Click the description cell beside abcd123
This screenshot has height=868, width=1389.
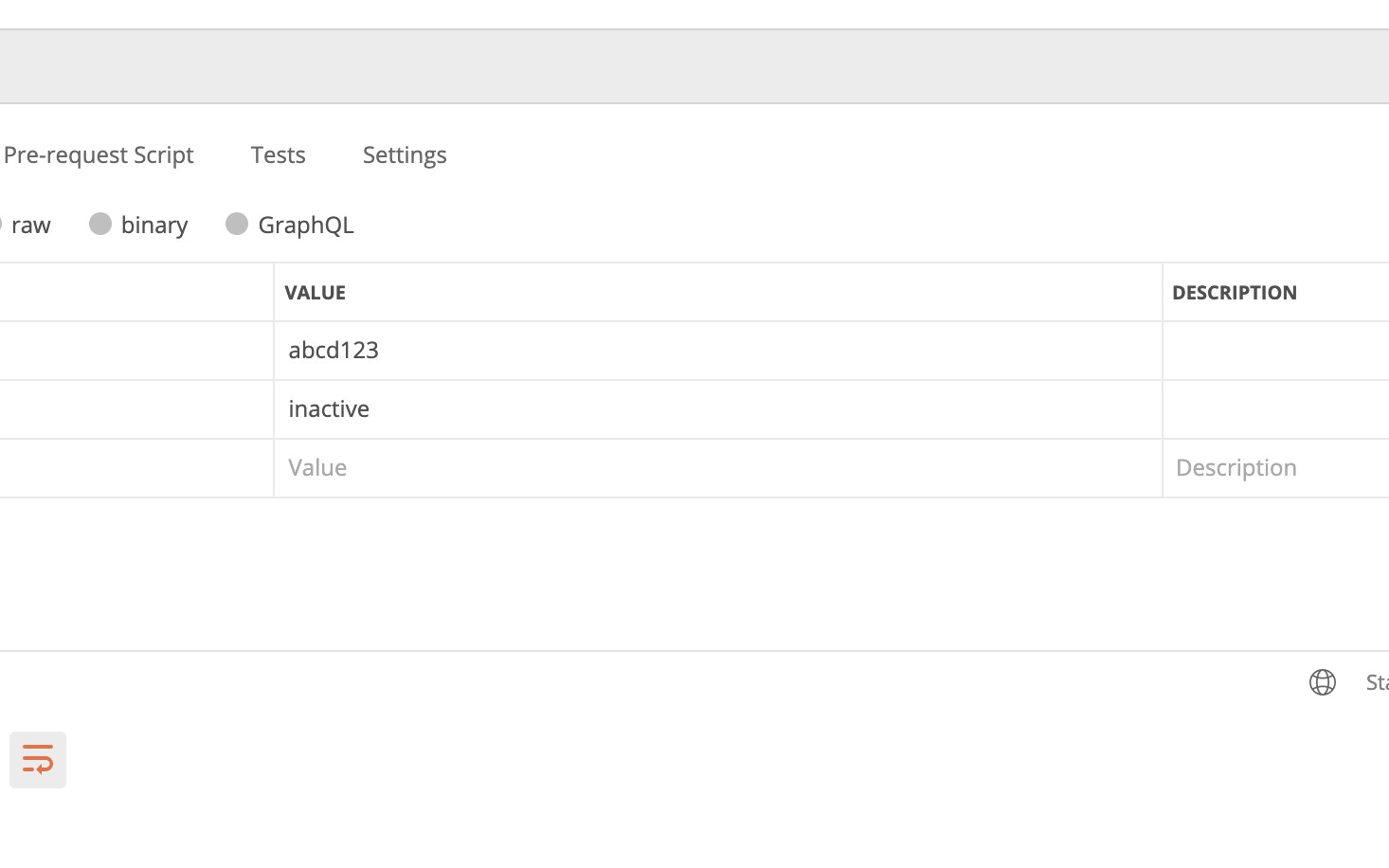point(1270,350)
